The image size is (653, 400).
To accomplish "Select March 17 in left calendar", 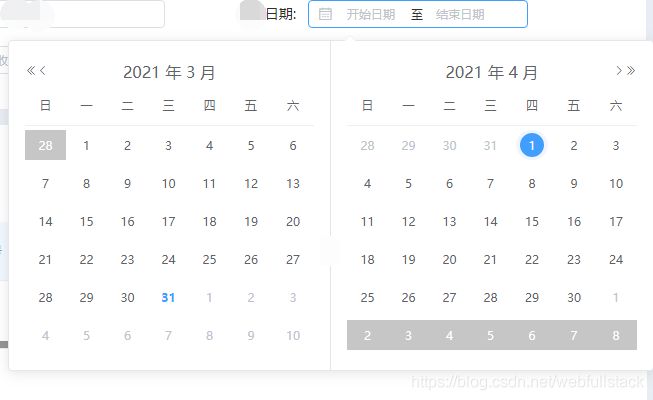I will (168, 221).
